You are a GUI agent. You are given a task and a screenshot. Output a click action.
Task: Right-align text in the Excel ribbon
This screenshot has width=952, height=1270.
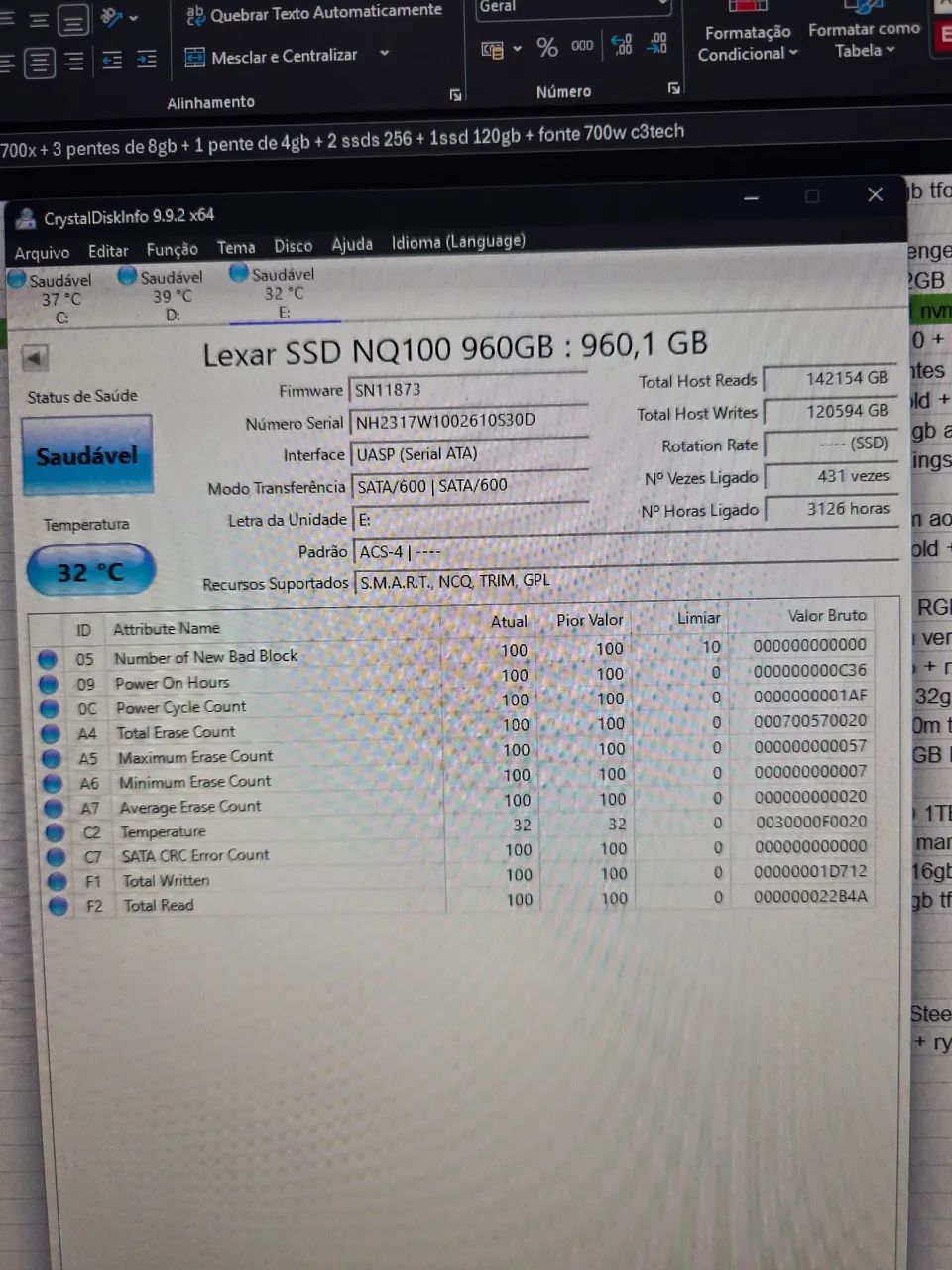(x=73, y=63)
